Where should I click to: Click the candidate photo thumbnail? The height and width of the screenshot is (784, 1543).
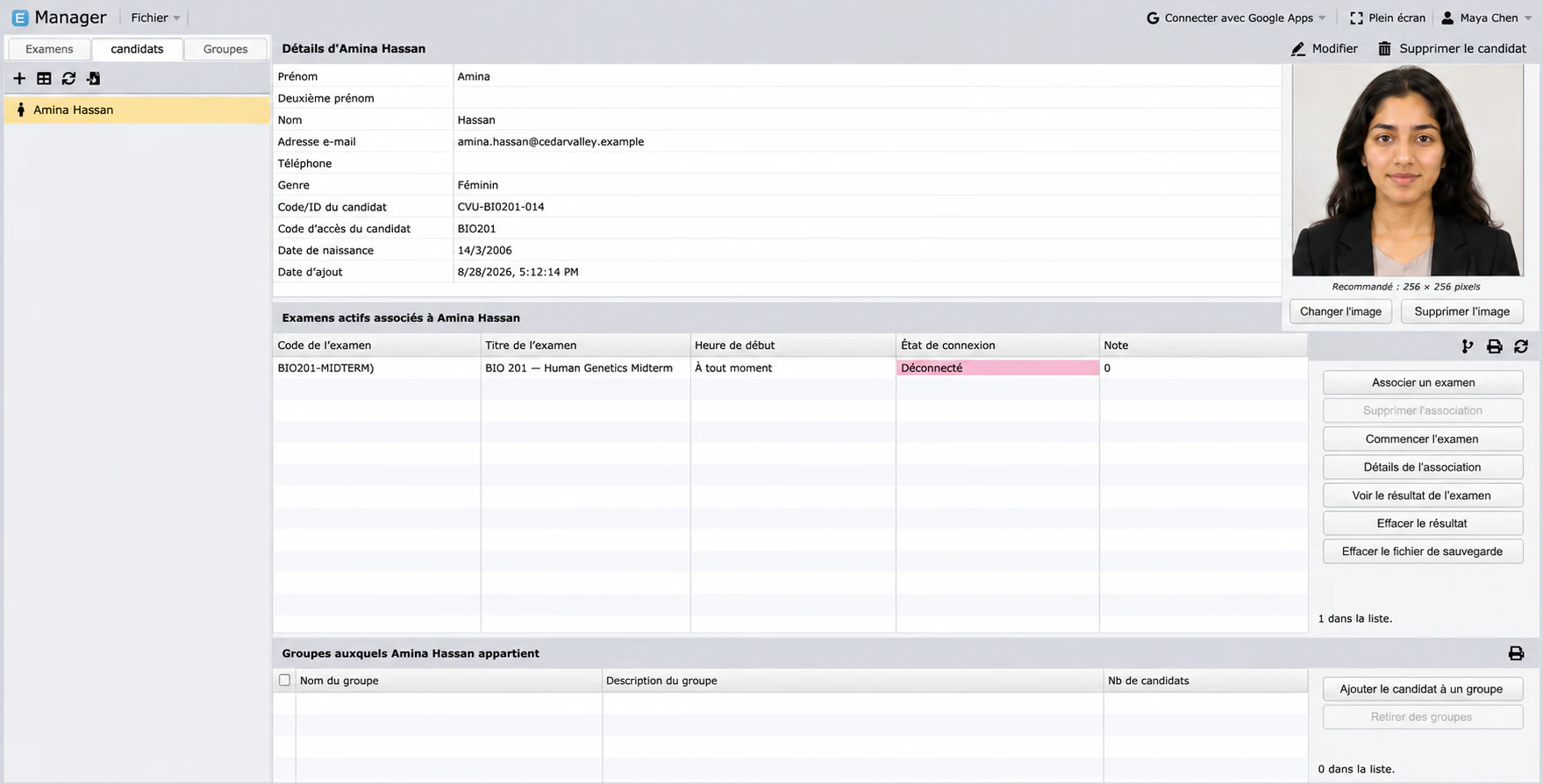click(1407, 170)
